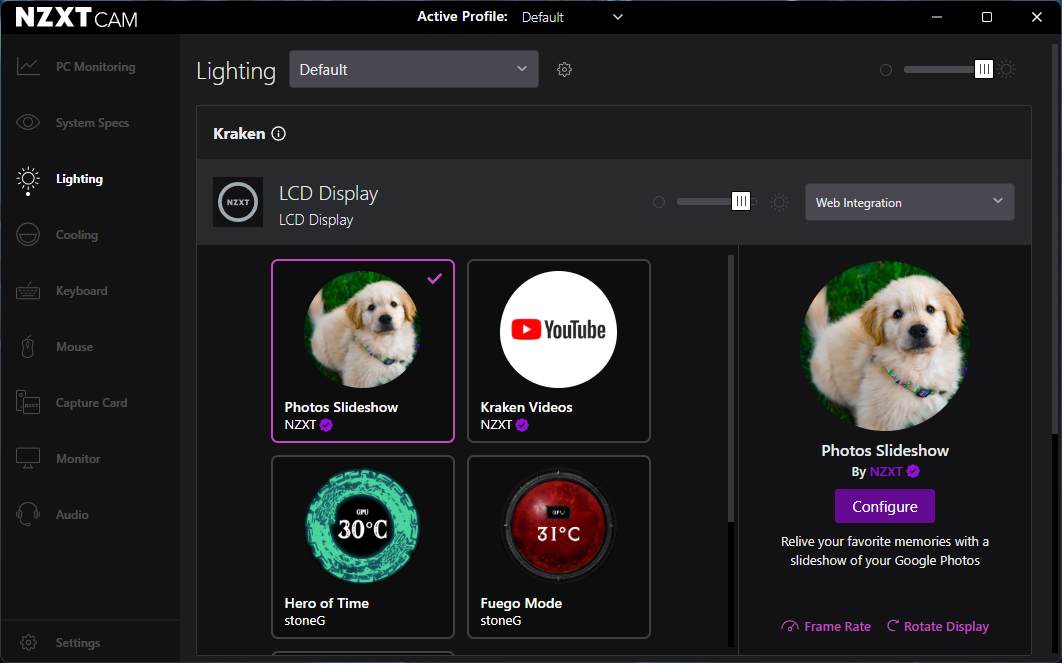1062x663 pixels.
Task: Open the PC Monitoring chart icon
Action: [x=28, y=66]
